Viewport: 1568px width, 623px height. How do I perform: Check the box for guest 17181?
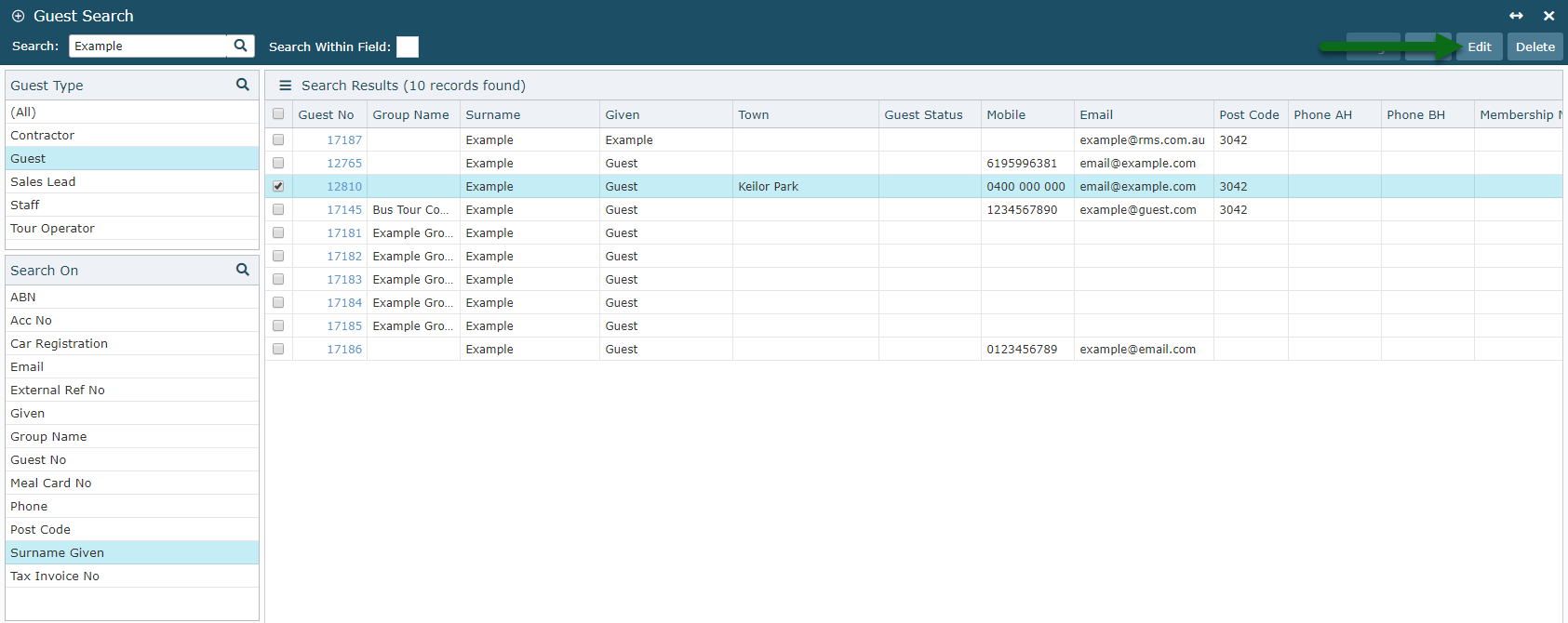278,232
